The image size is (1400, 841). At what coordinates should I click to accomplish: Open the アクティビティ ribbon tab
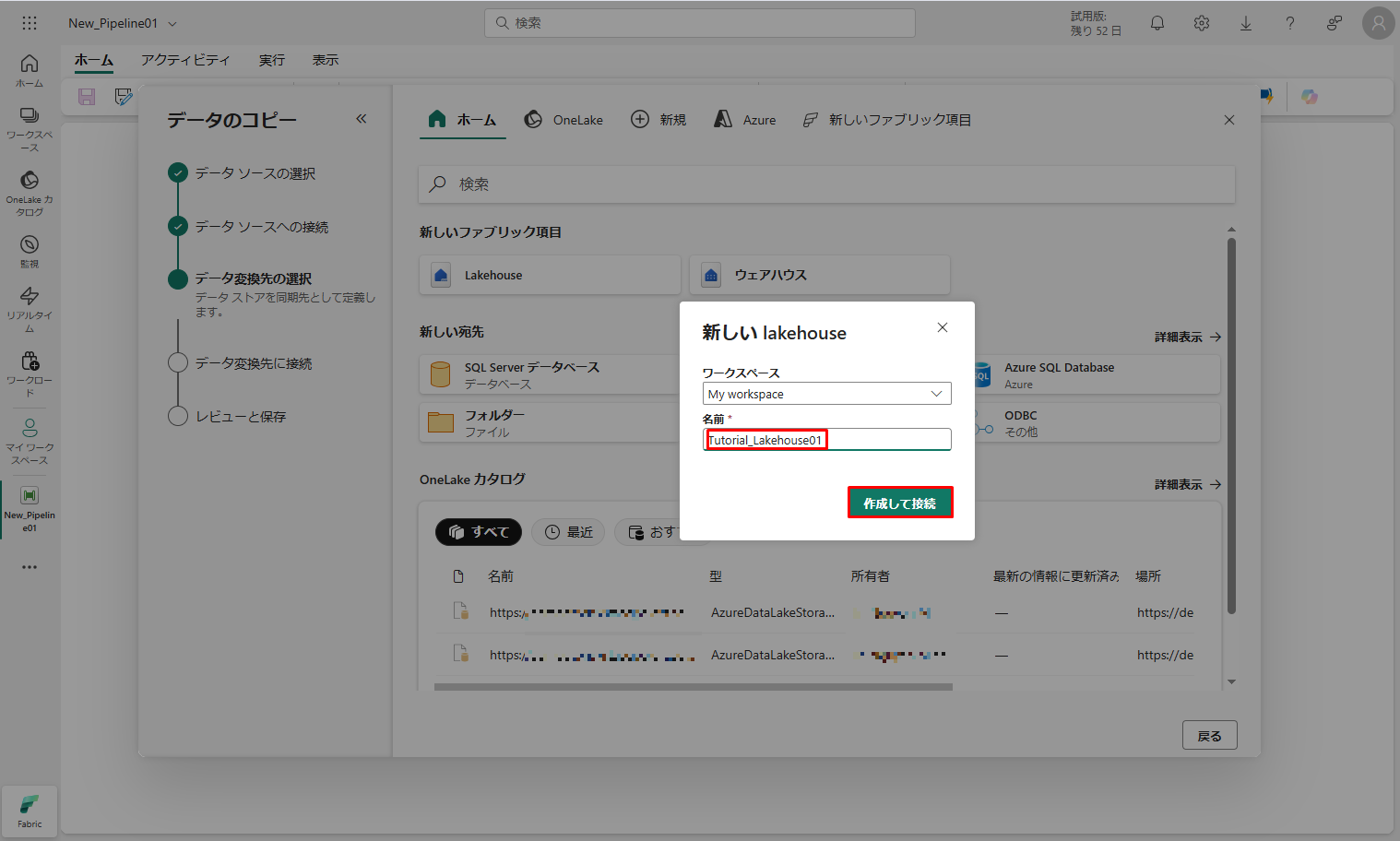pyautogui.click(x=185, y=60)
